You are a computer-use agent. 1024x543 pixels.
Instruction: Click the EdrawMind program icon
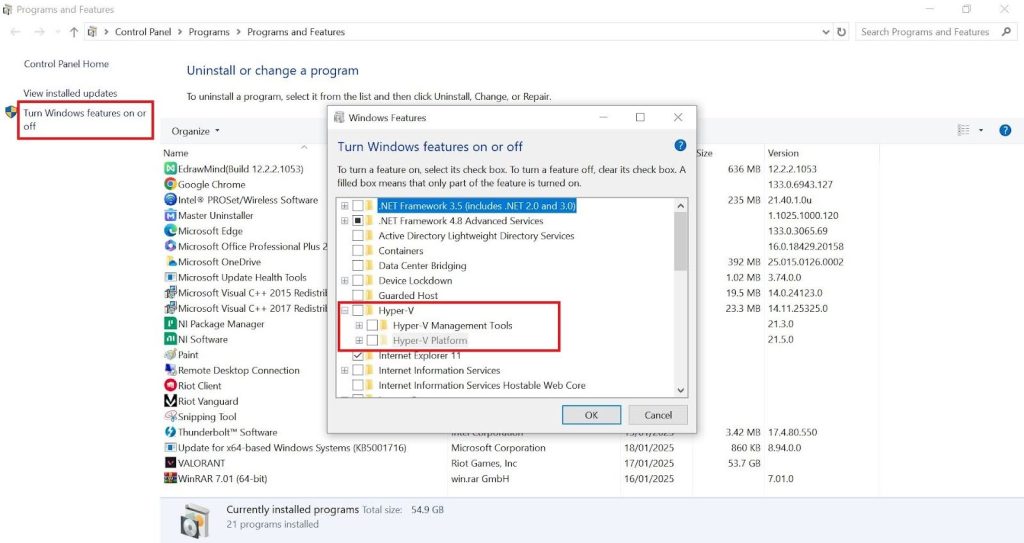pyautogui.click(x=170, y=169)
